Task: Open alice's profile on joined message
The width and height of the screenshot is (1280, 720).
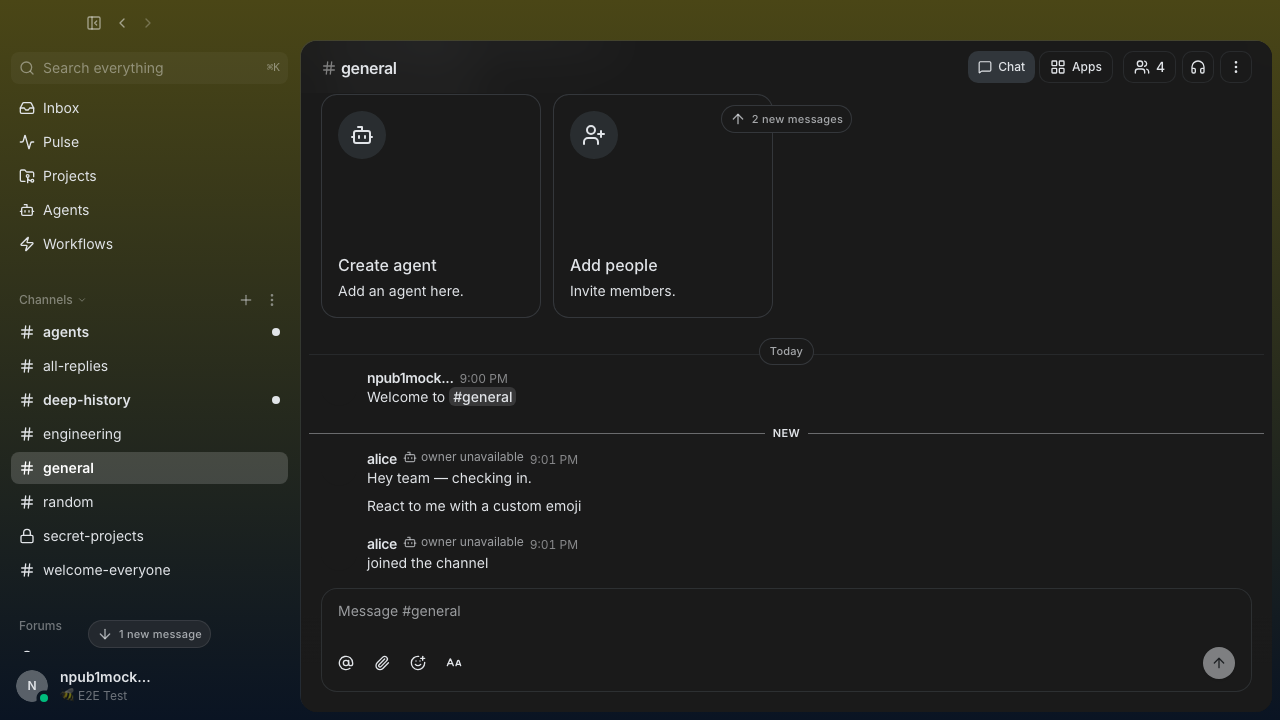Action: 382,544
